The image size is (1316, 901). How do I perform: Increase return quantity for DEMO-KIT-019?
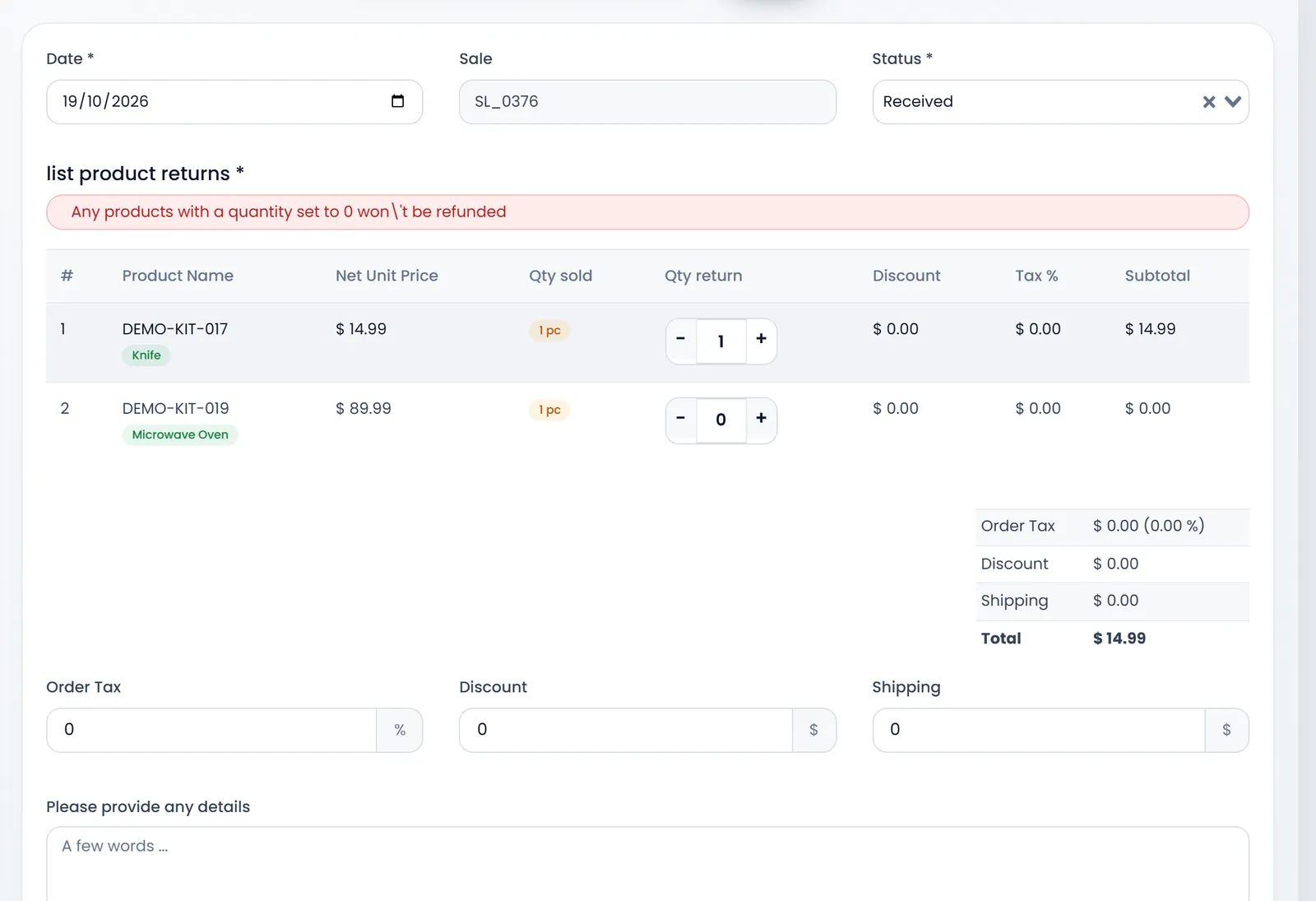pyautogui.click(x=762, y=419)
